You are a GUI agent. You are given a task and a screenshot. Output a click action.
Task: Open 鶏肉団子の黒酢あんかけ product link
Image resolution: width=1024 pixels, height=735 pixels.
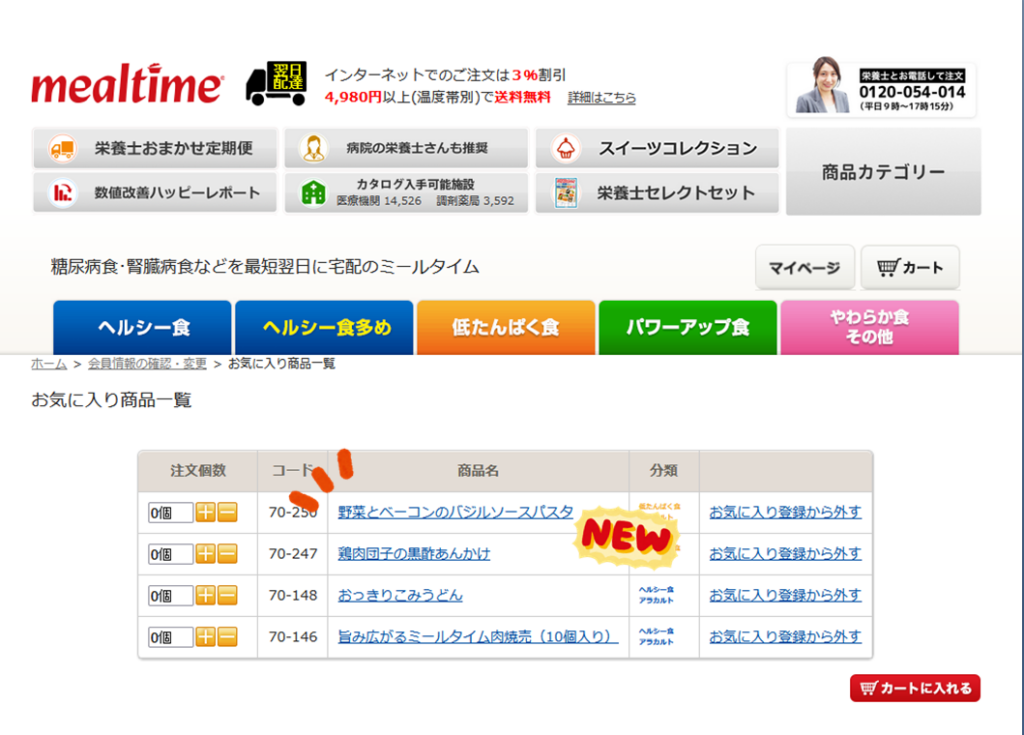tap(414, 553)
